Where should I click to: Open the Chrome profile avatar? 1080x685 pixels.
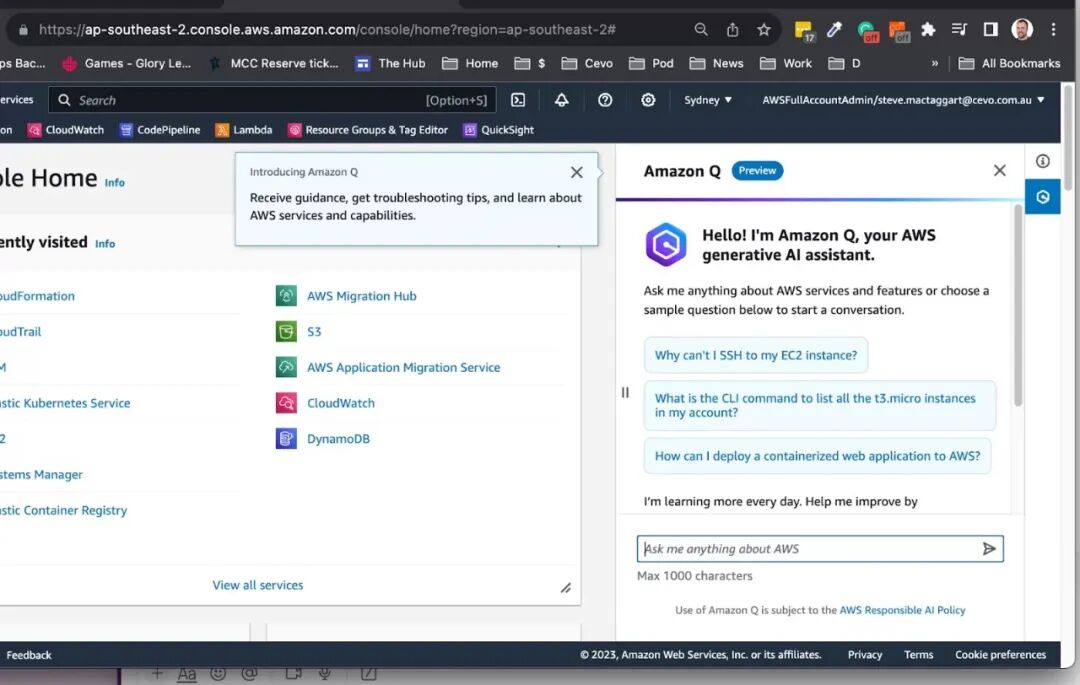(1022, 30)
